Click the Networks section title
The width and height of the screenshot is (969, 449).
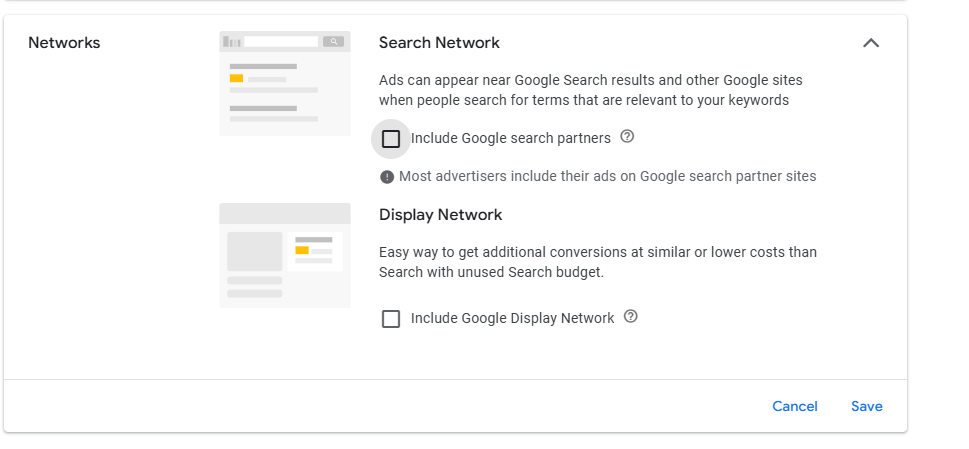64,43
